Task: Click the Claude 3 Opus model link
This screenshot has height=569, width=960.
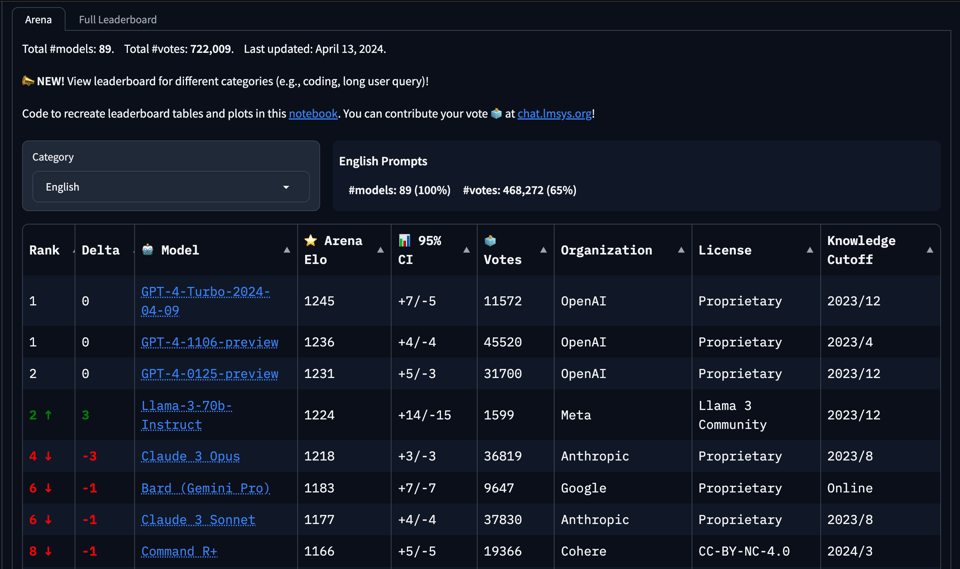Action: click(190, 456)
